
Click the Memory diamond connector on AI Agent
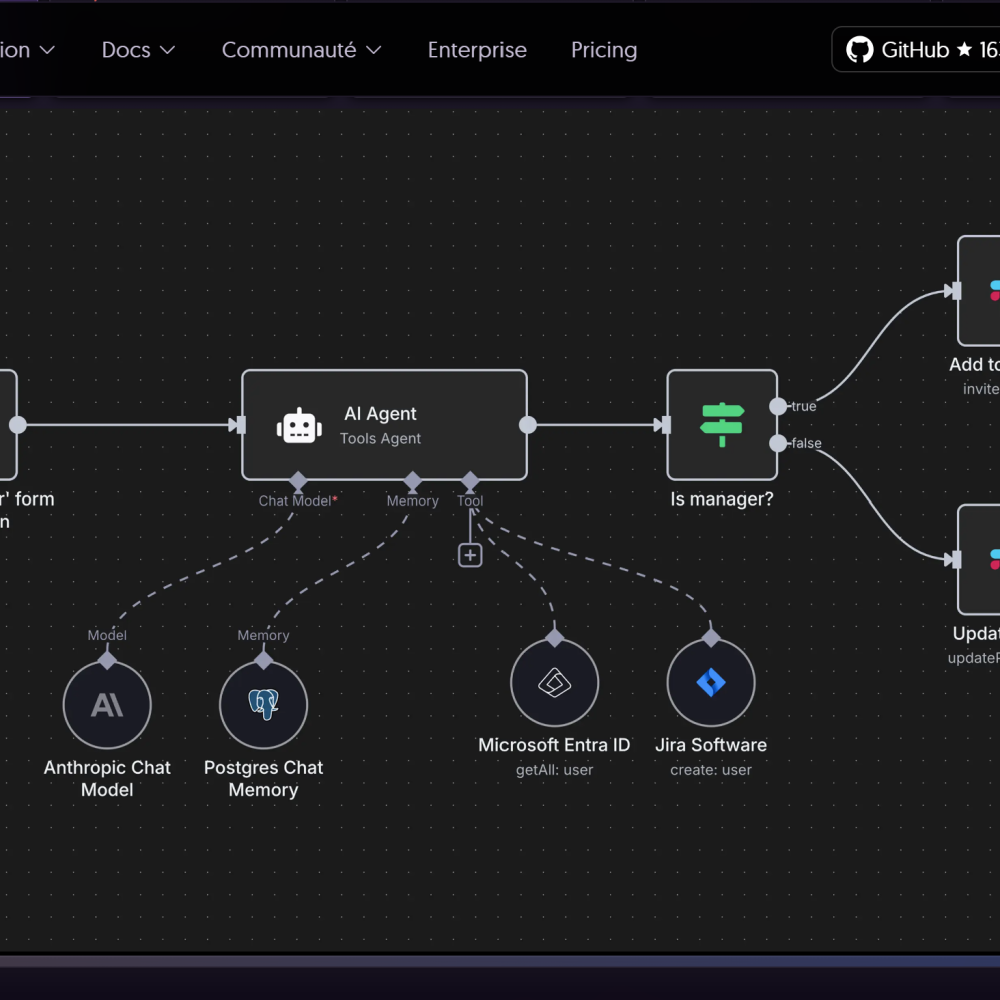coord(412,481)
